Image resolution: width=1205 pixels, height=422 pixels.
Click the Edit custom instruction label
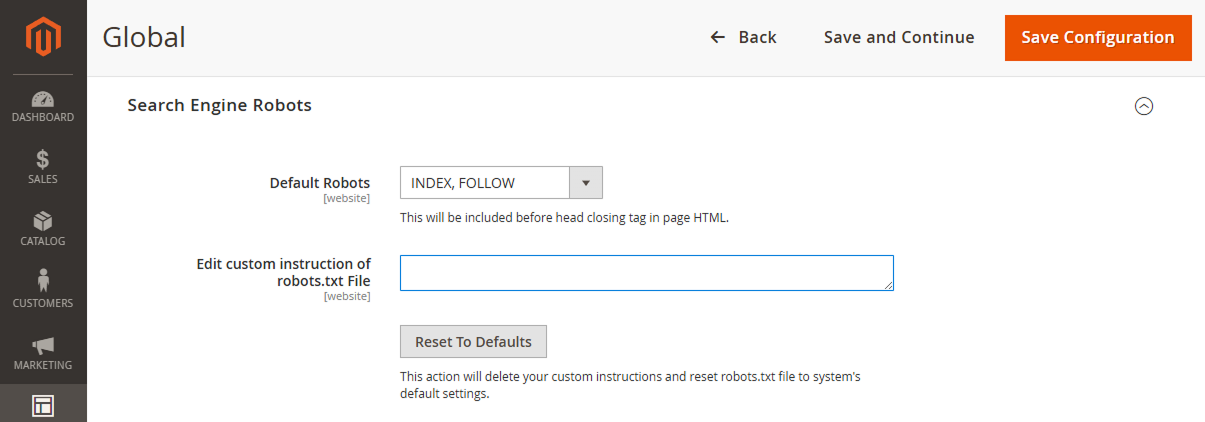[x=284, y=272]
